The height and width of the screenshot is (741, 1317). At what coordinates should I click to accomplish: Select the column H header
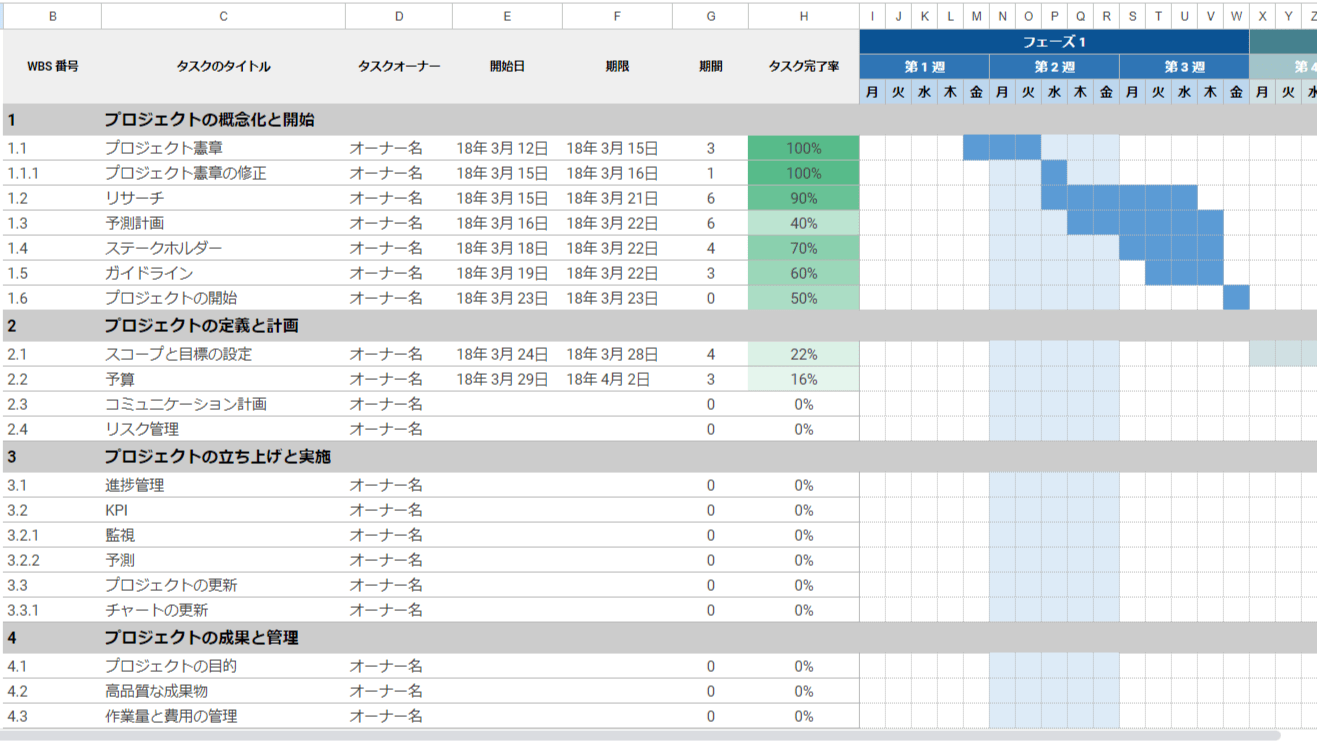pos(803,16)
